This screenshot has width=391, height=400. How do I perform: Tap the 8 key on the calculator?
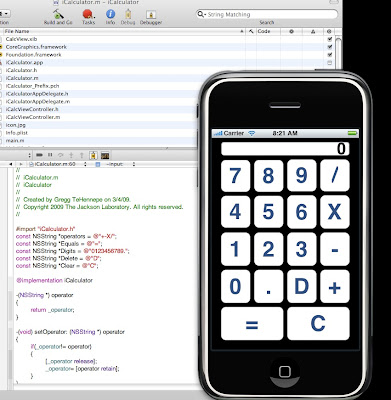(x=268, y=175)
